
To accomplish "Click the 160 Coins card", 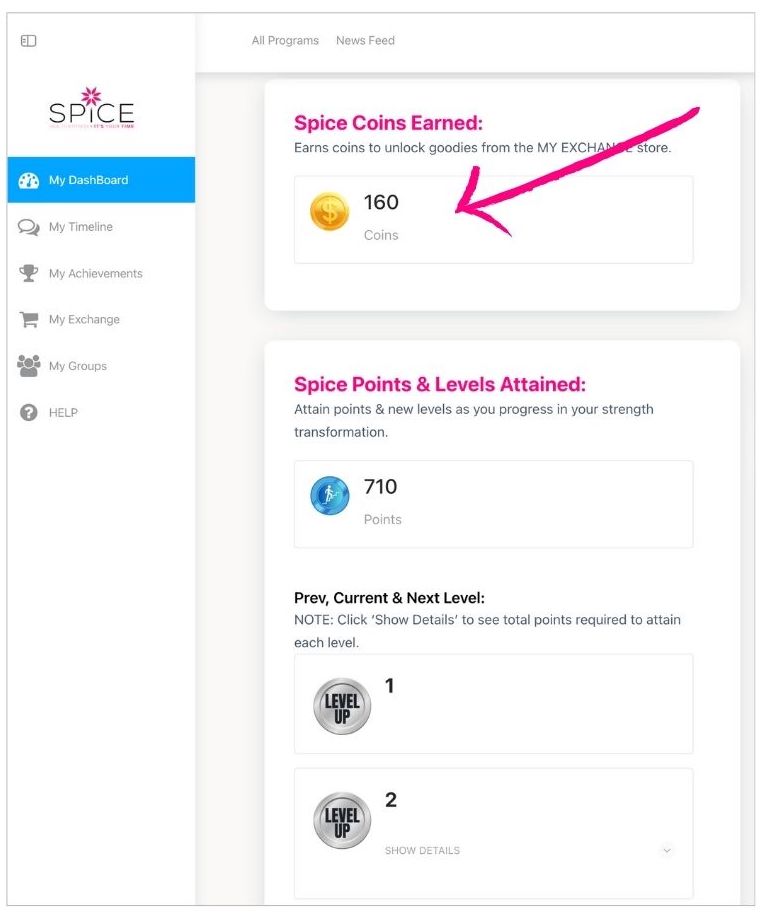I will (x=493, y=220).
